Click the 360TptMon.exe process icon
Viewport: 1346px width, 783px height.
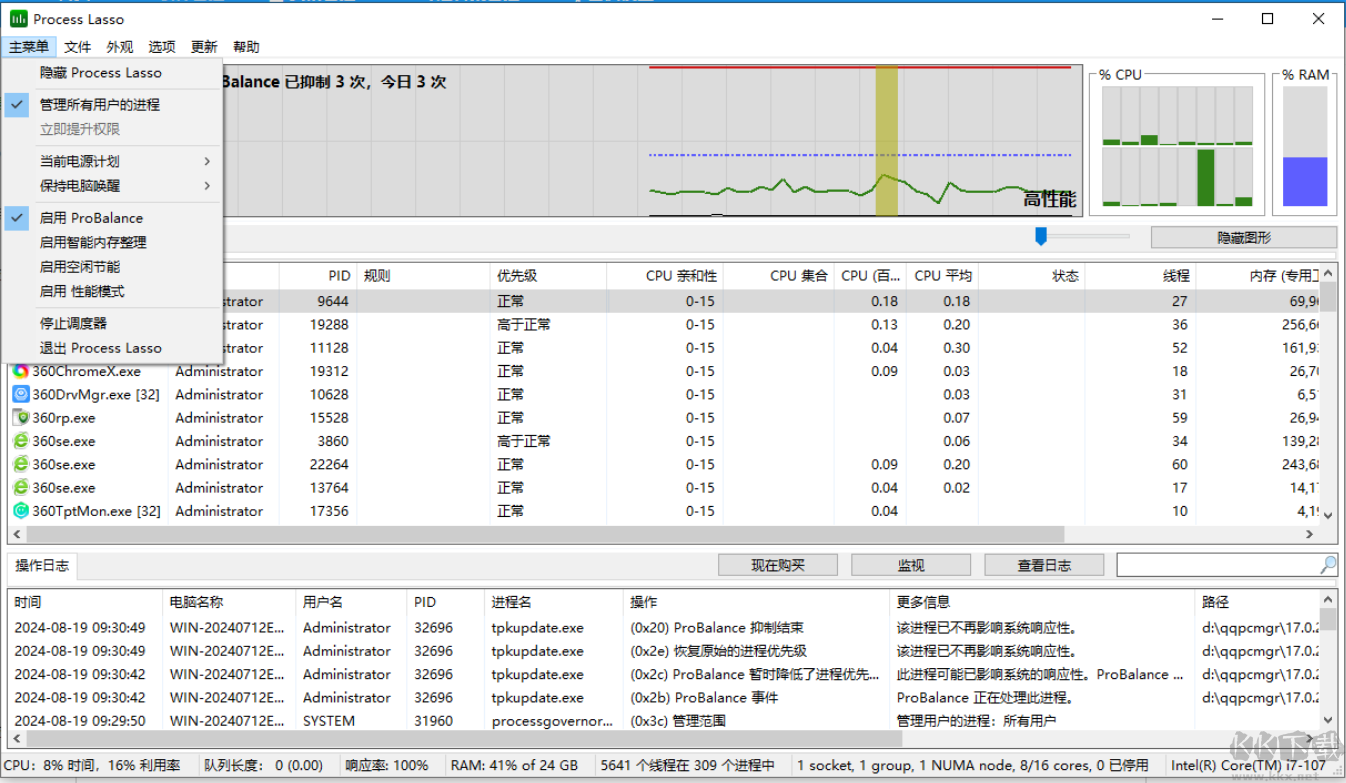pos(21,511)
